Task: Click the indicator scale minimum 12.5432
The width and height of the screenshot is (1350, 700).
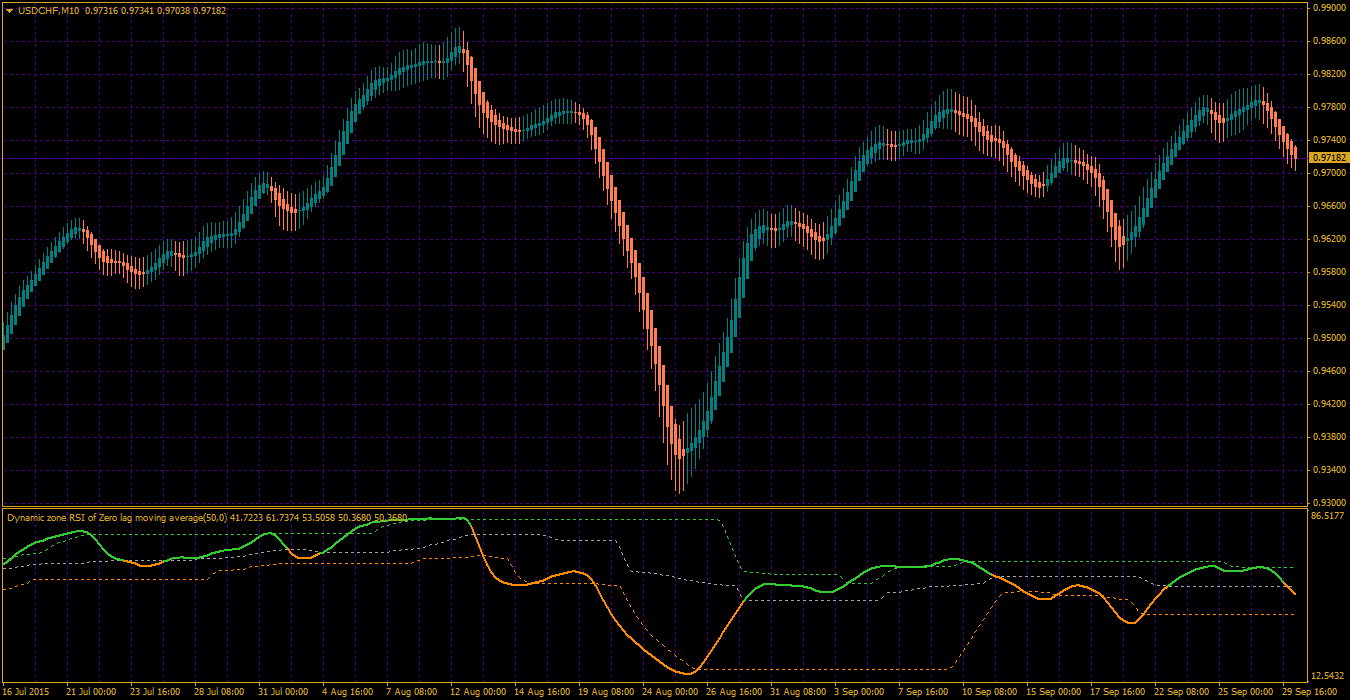Action: [1328, 676]
